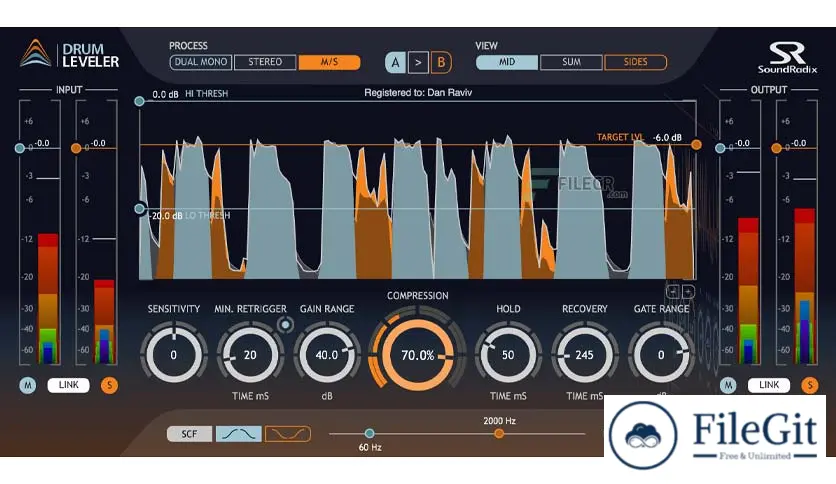
Task: Click the 60 Hz filter slider handle
Action: pos(369,433)
